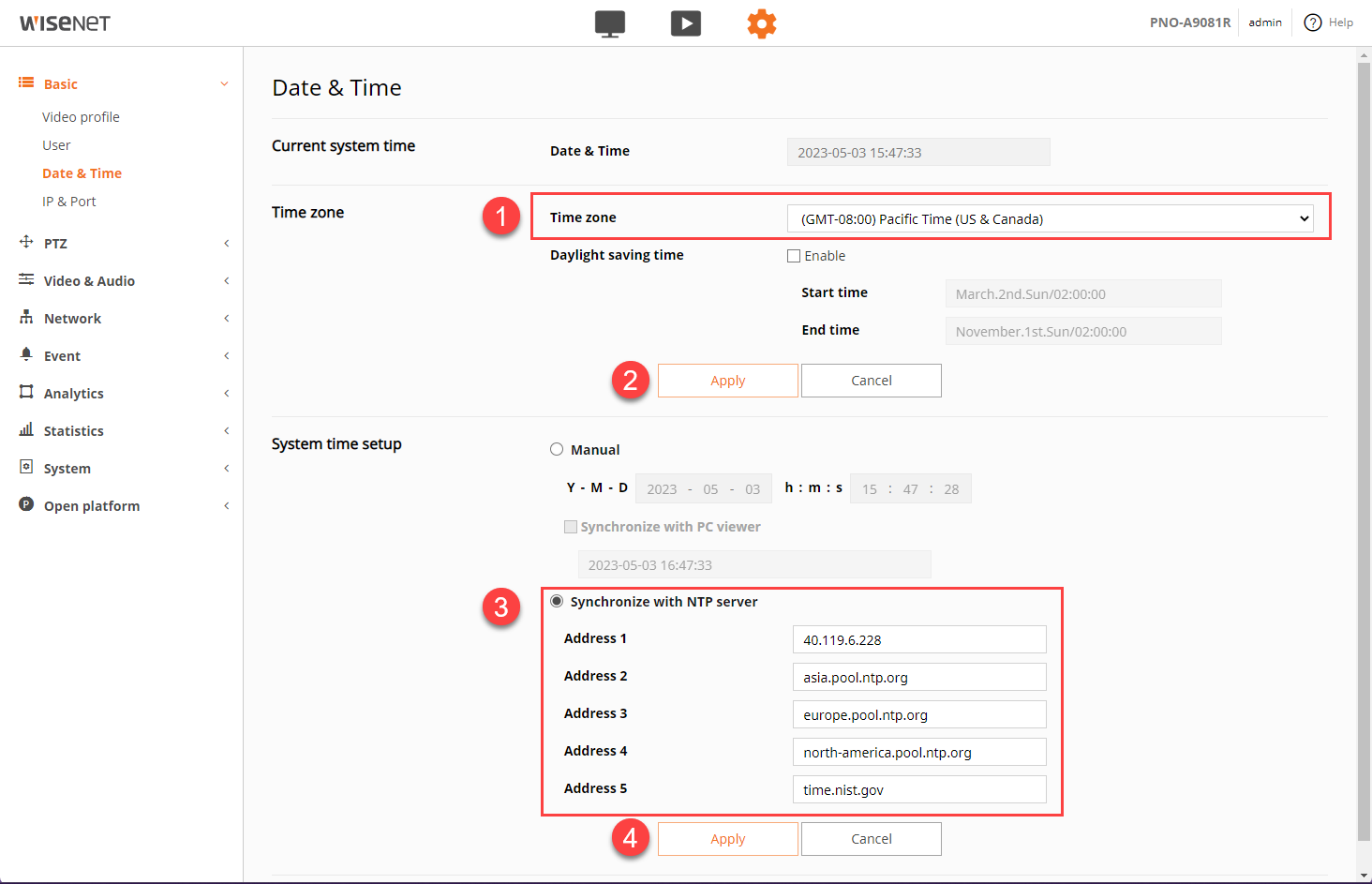Click the Help question mark icon
The width and height of the screenshot is (1372, 884).
(x=1313, y=22)
